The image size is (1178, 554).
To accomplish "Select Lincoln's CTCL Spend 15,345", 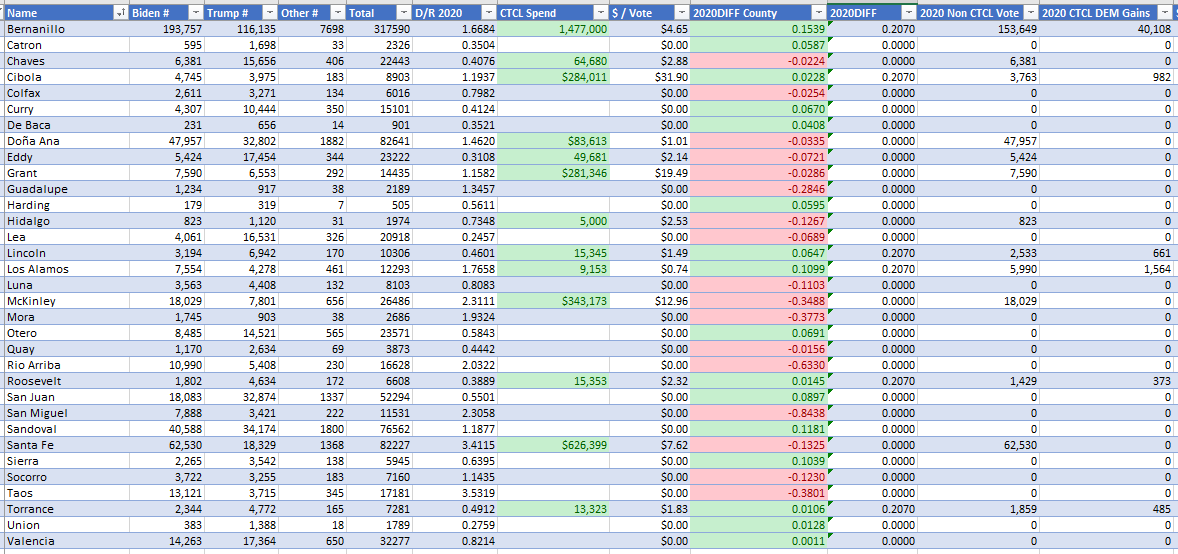I will [553, 253].
